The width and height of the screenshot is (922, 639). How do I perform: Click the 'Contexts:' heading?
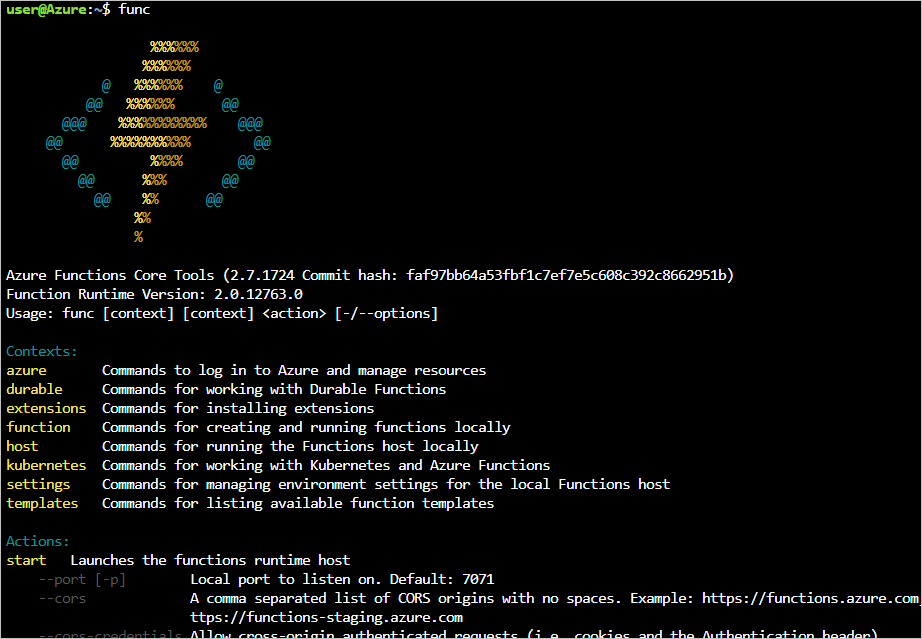point(42,352)
